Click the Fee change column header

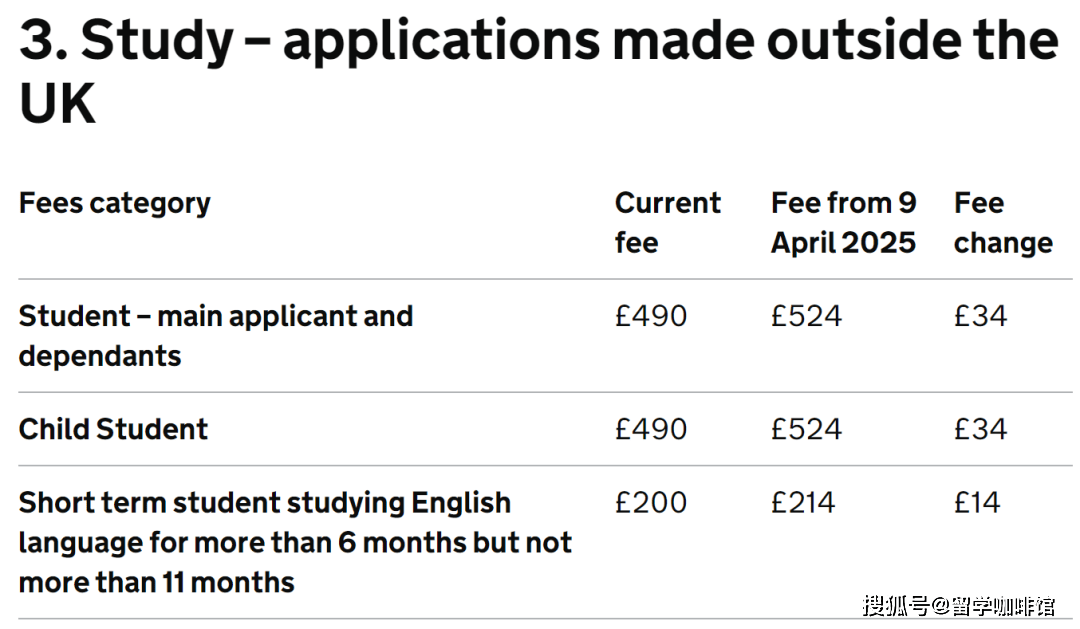[1004, 223]
